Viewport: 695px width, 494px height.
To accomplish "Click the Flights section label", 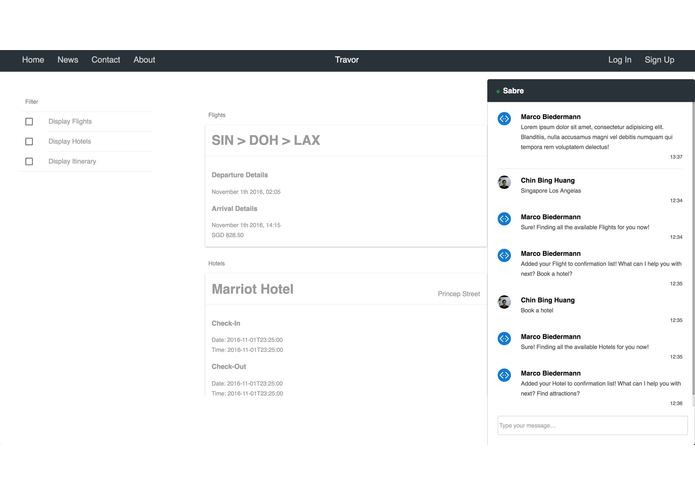I will click(x=217, y=115).
